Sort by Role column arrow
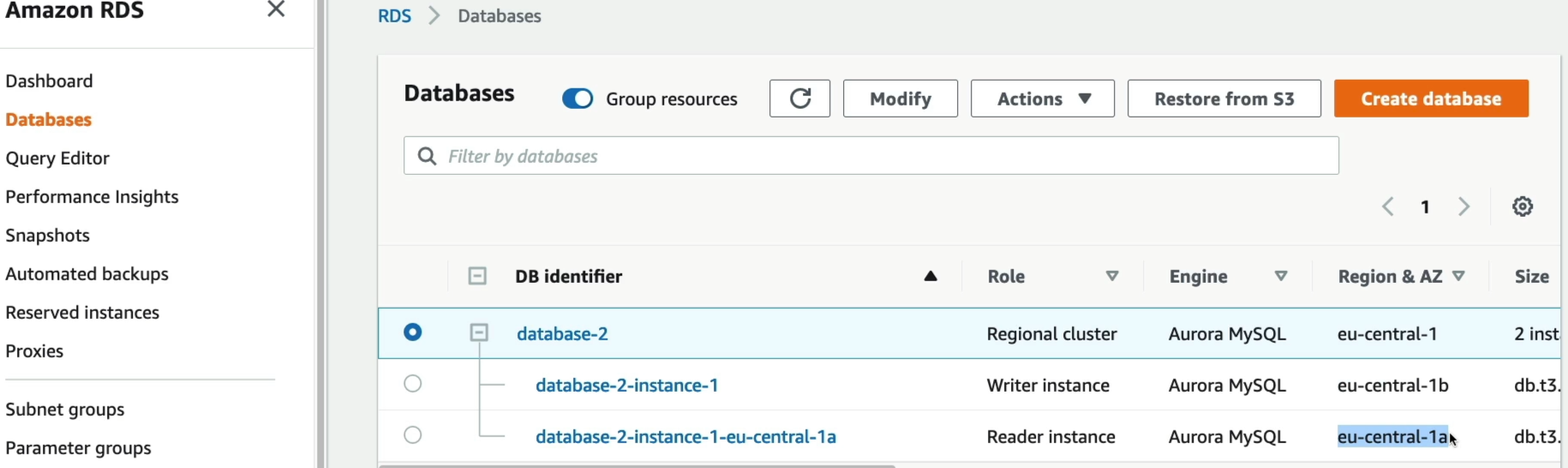Screen dimensions: 1568x468 tap(1112, 276)
